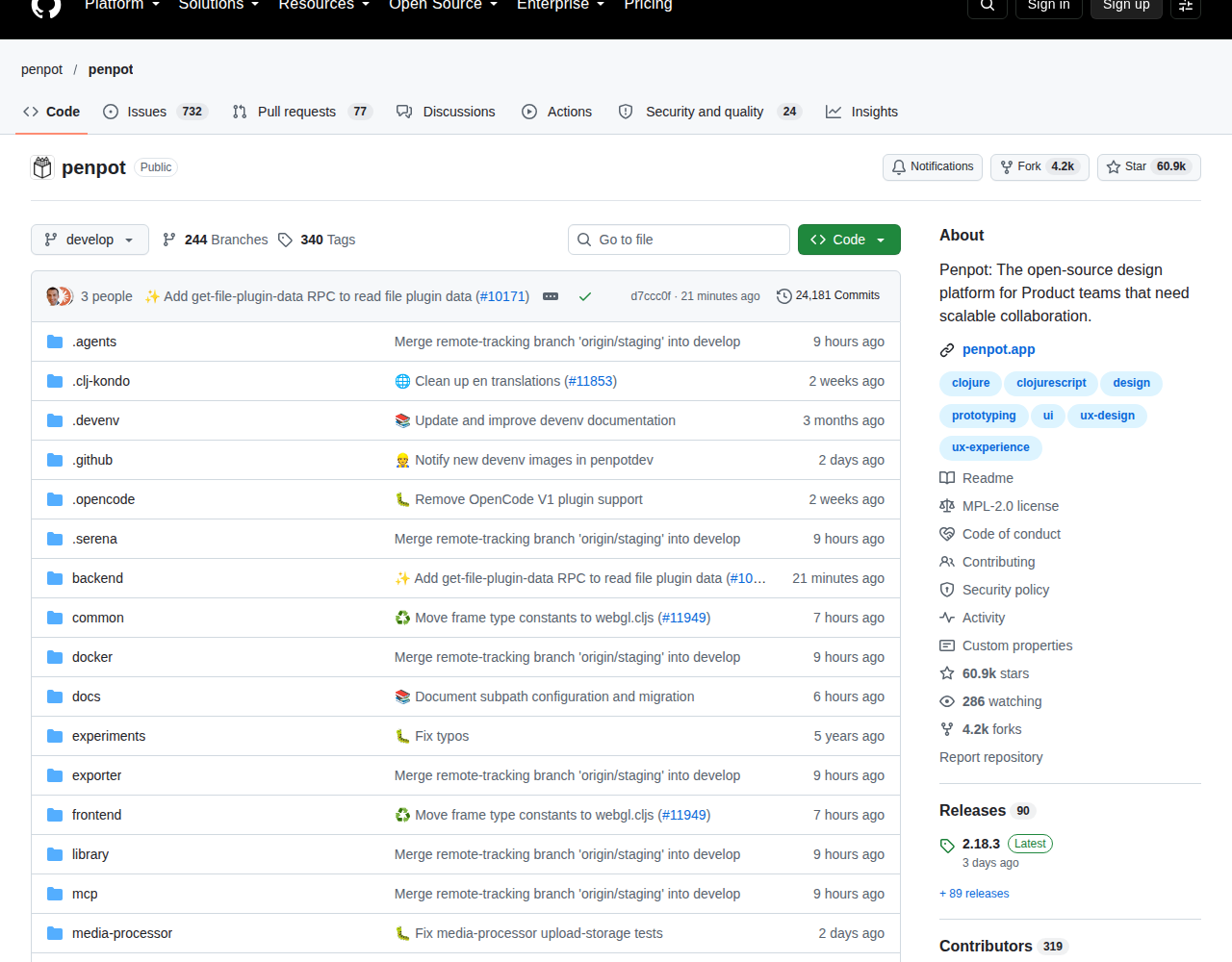The height and width of the screenshot is (962, 1232).
Task: Open the + 89 releases link
Action: (974, 894)
